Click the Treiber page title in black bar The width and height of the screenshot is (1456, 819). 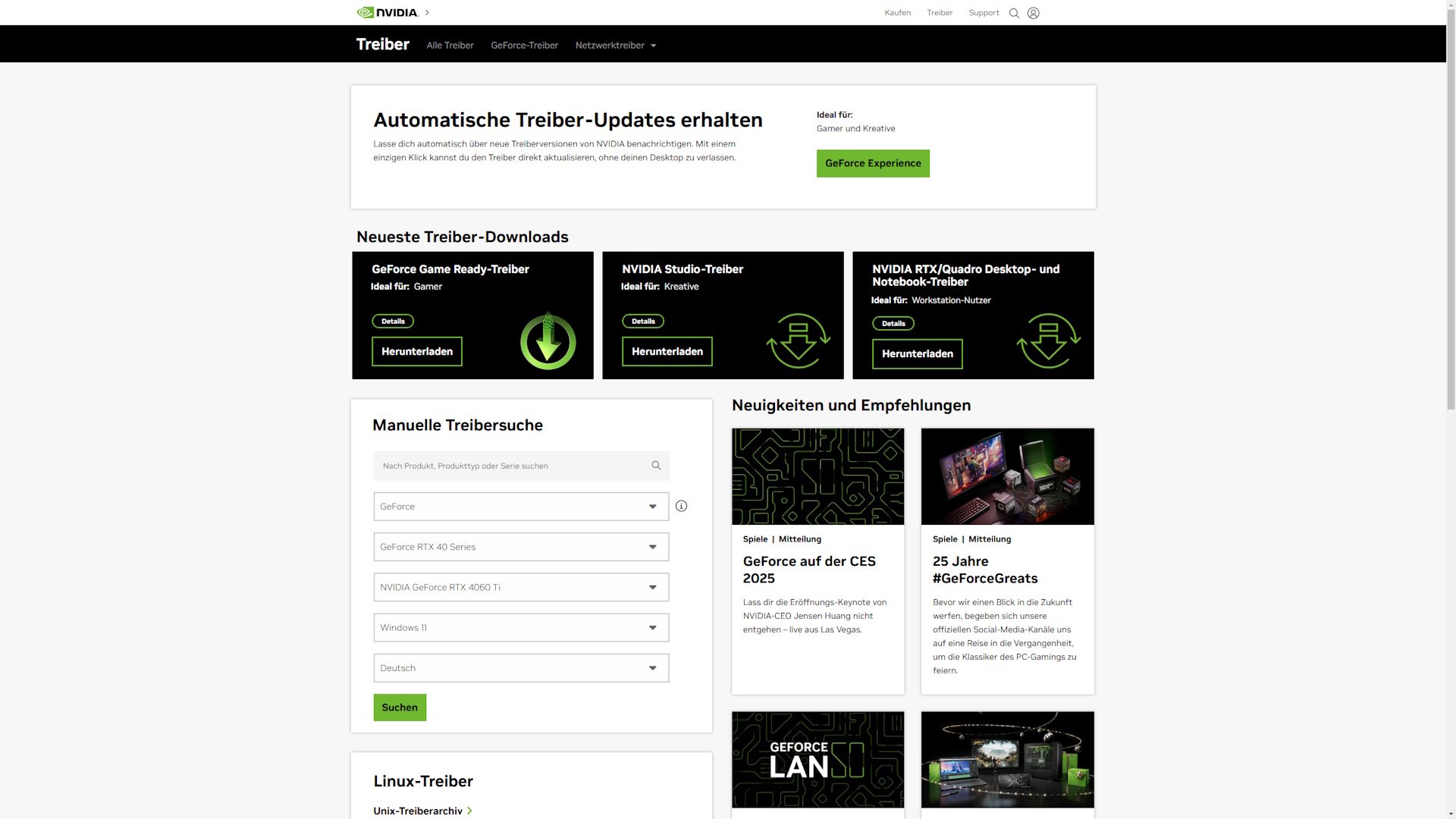pyautogui.click(x=382, y=44)
